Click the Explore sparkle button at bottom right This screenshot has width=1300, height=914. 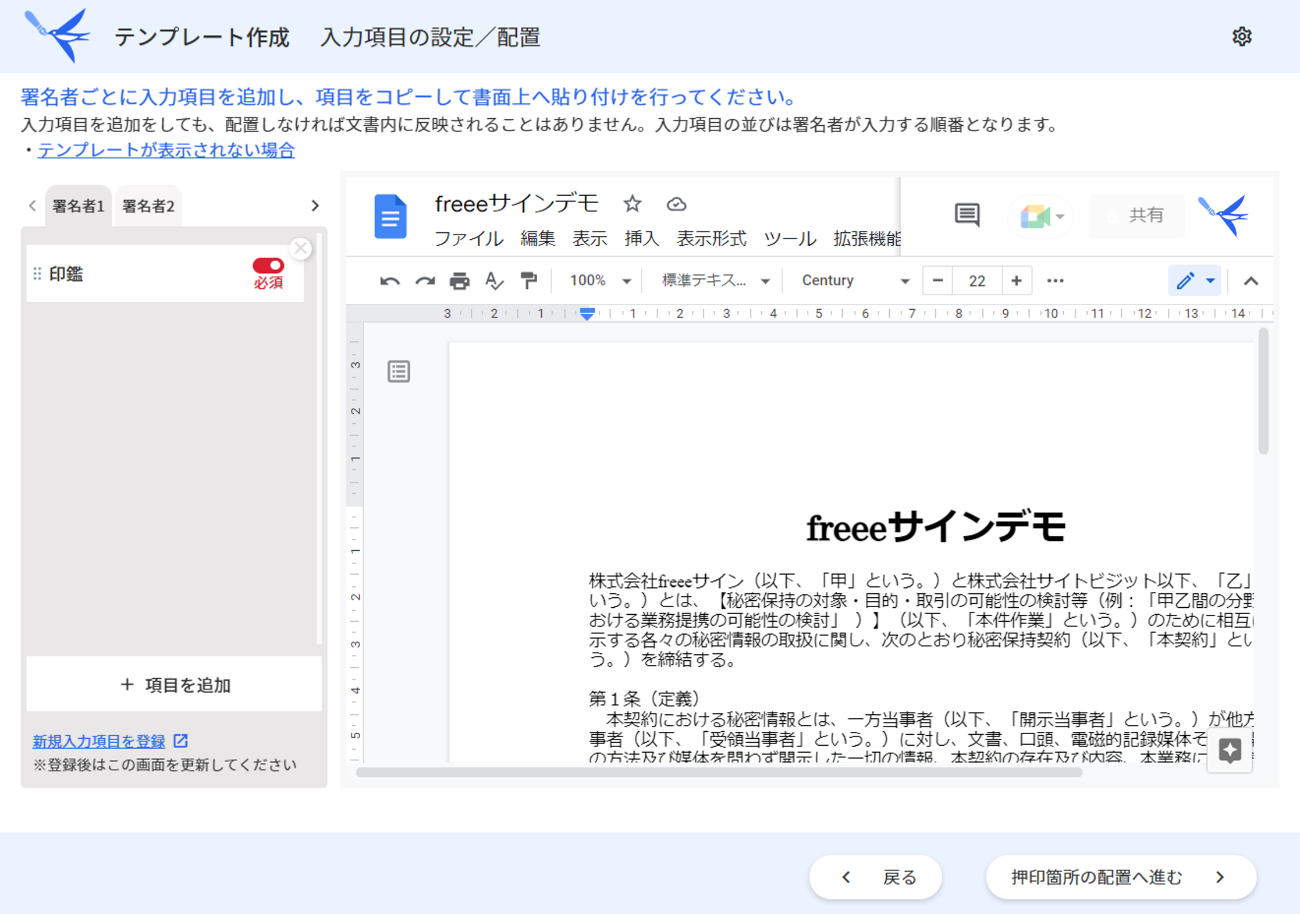point(1230,751)
